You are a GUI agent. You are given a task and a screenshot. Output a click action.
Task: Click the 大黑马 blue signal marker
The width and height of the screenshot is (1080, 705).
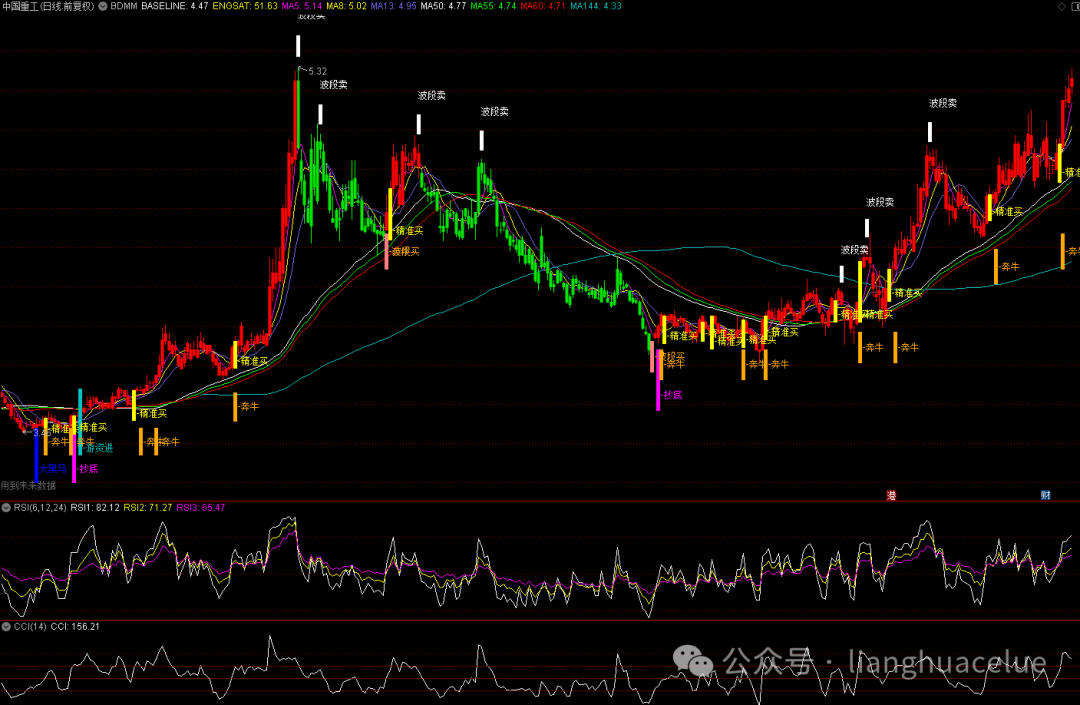click(x=52, y=468)
